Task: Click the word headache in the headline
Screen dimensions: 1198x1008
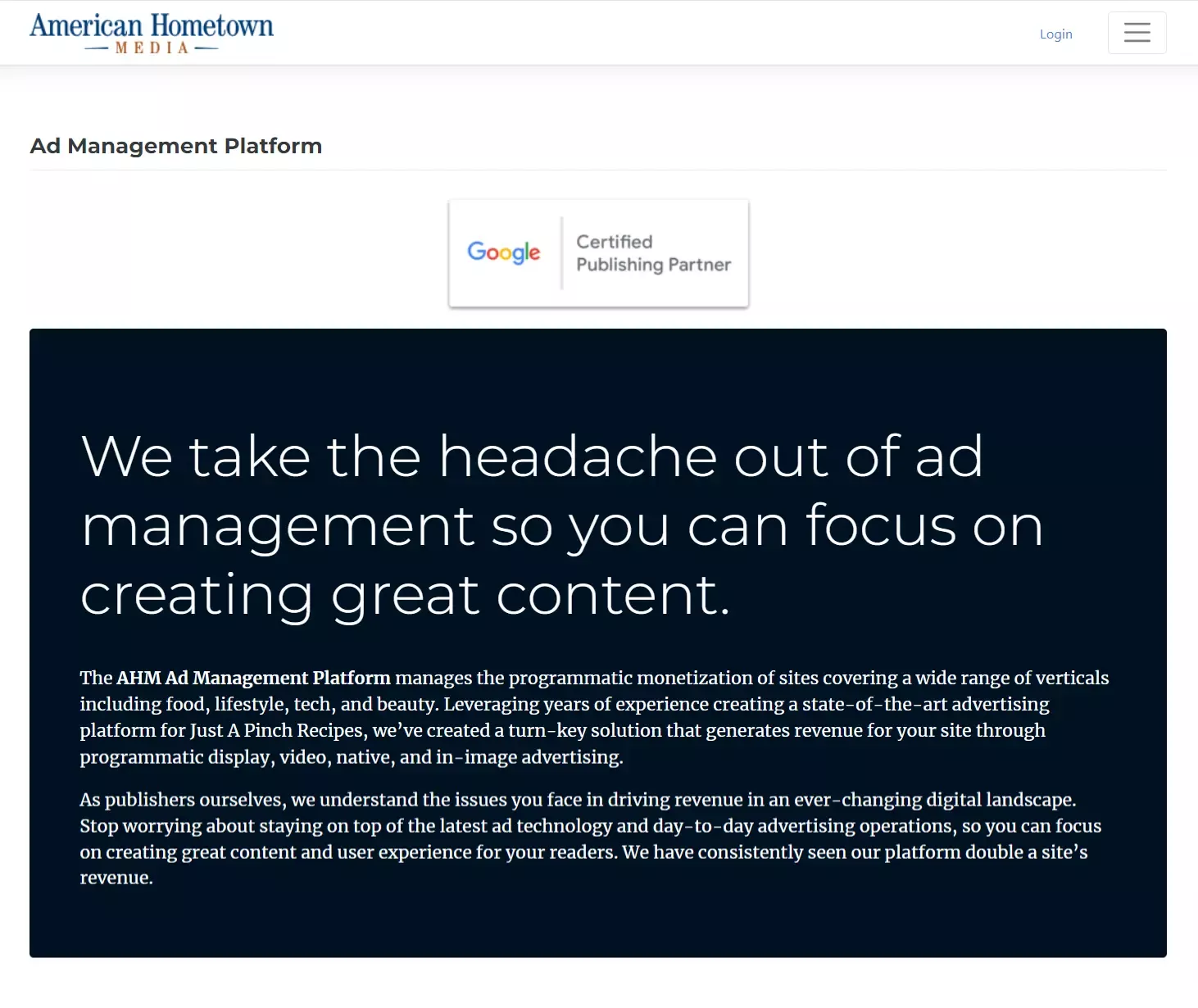Action: [578, 456]
